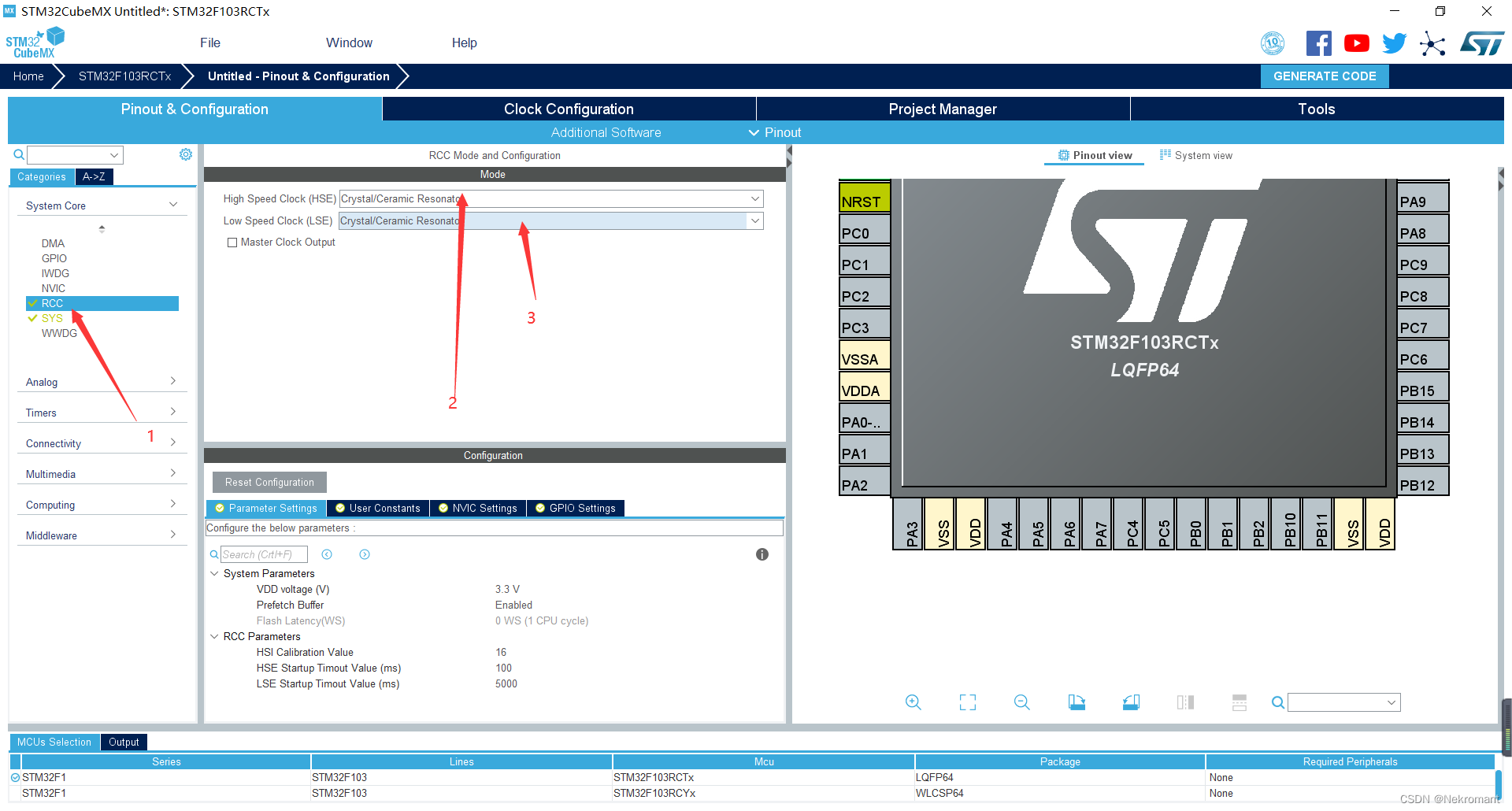The width and height of the screenshot is (1512, 811).
Task: Switch to the Tools tab
Action: pyautogui.click(x=1317, y=109)
